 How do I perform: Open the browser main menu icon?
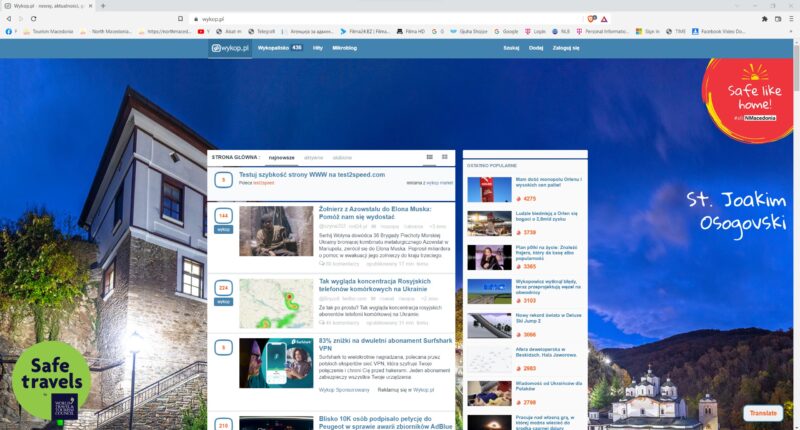point(791,19)
